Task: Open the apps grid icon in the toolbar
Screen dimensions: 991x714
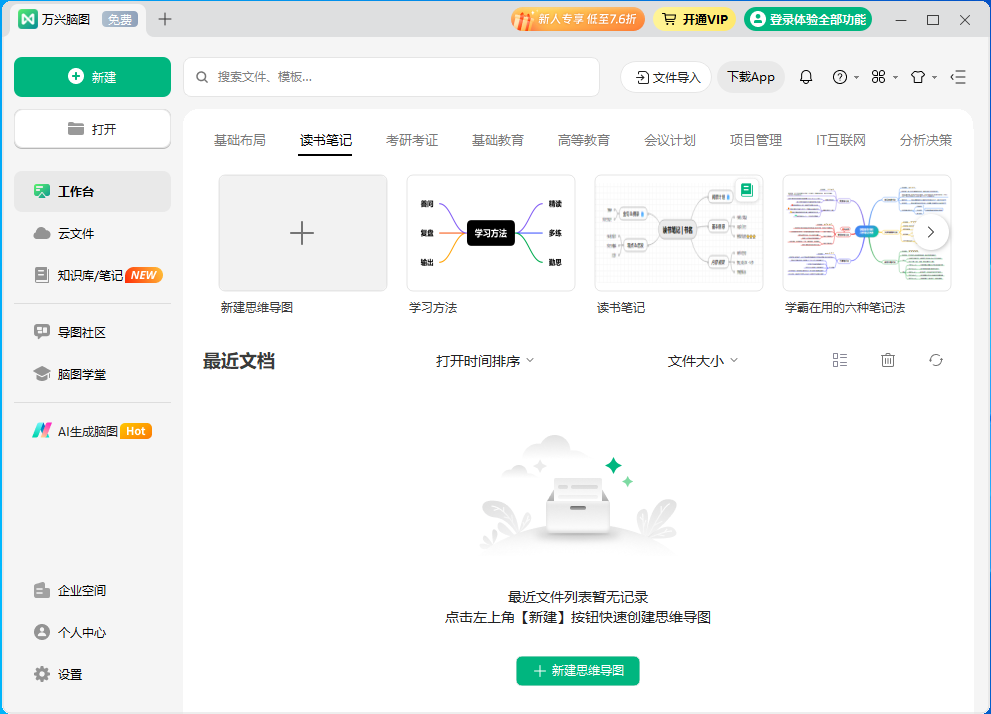Action: point(880,77)
